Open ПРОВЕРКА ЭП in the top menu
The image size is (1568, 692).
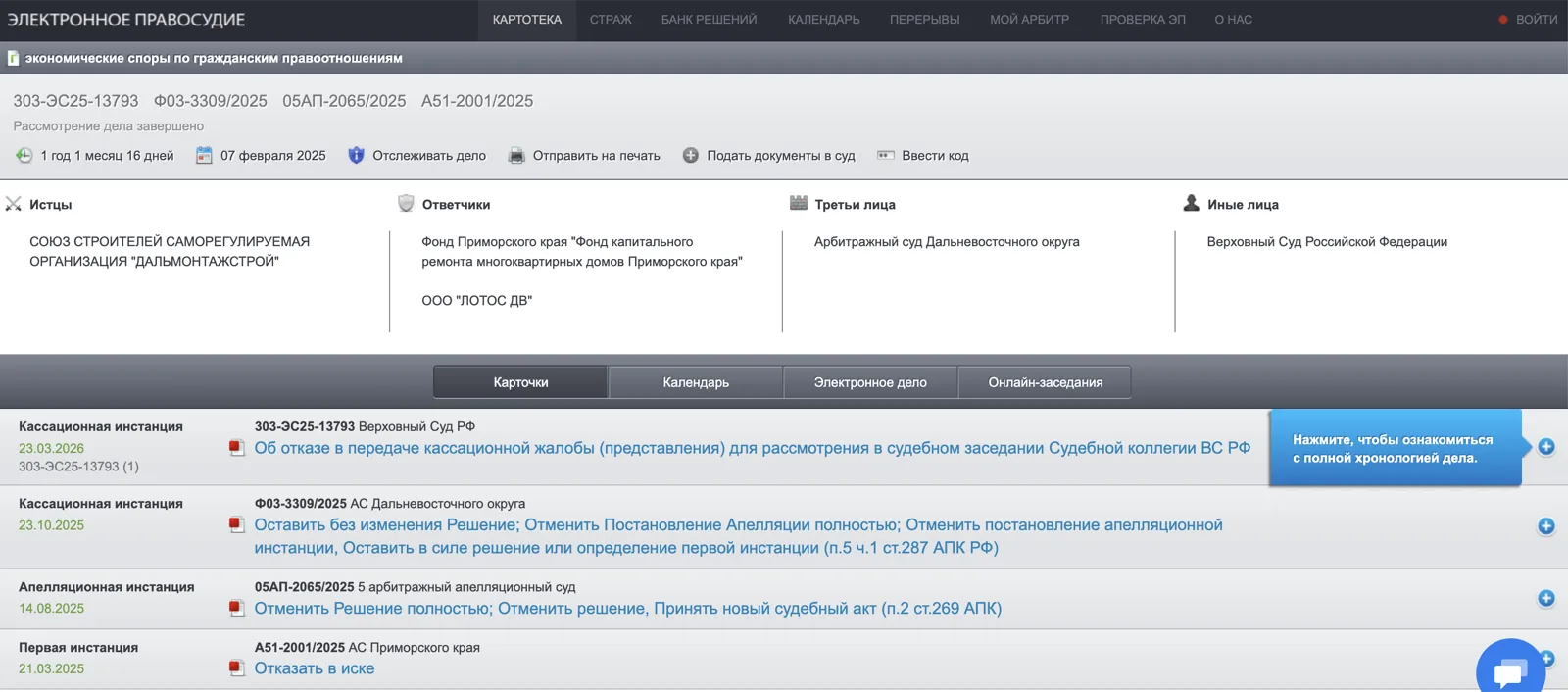pos(1143,20)
